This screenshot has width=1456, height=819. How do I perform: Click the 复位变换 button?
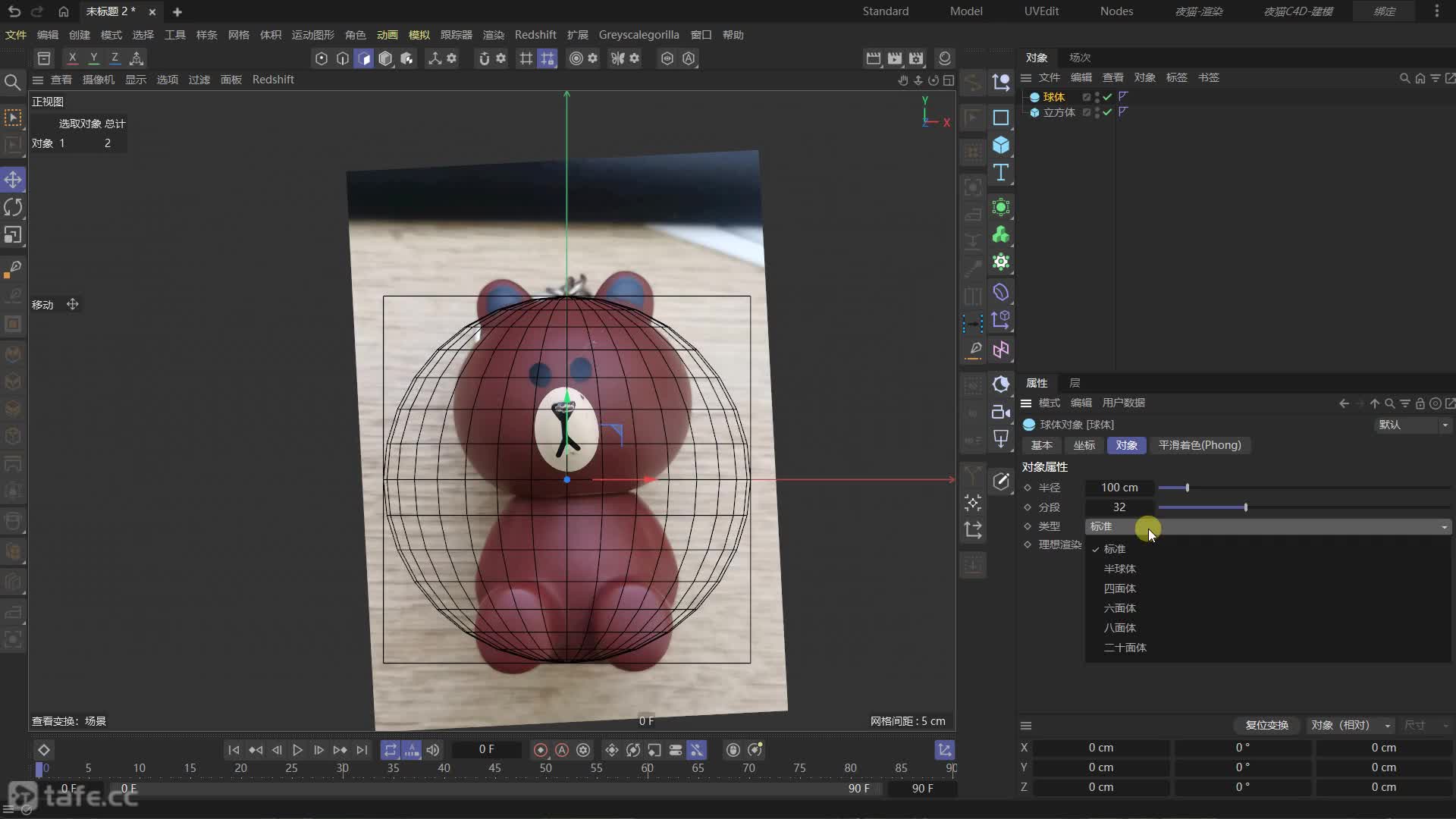click(x=1266, y=726)
